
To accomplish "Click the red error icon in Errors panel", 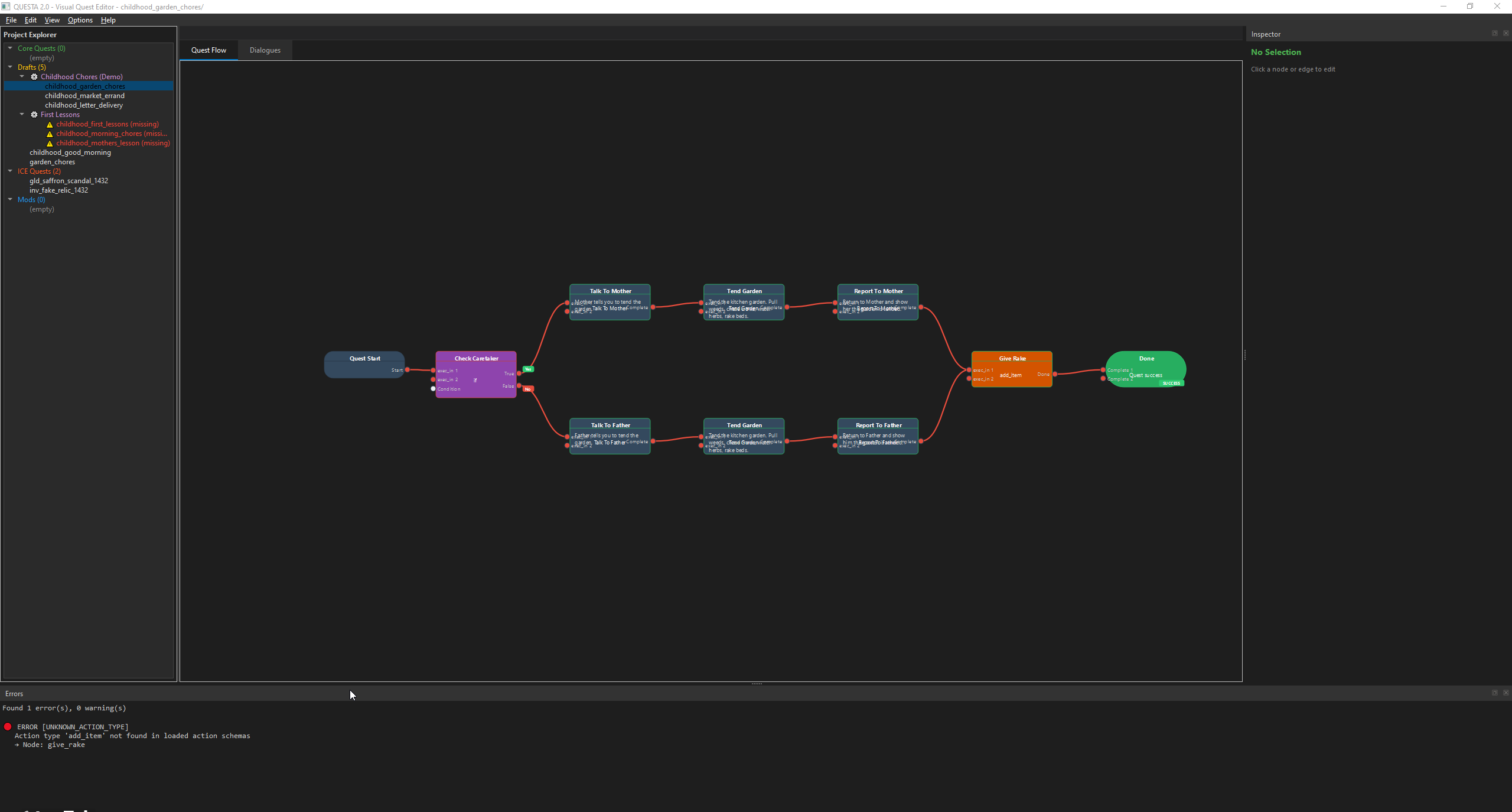I will tap(8, 727).
